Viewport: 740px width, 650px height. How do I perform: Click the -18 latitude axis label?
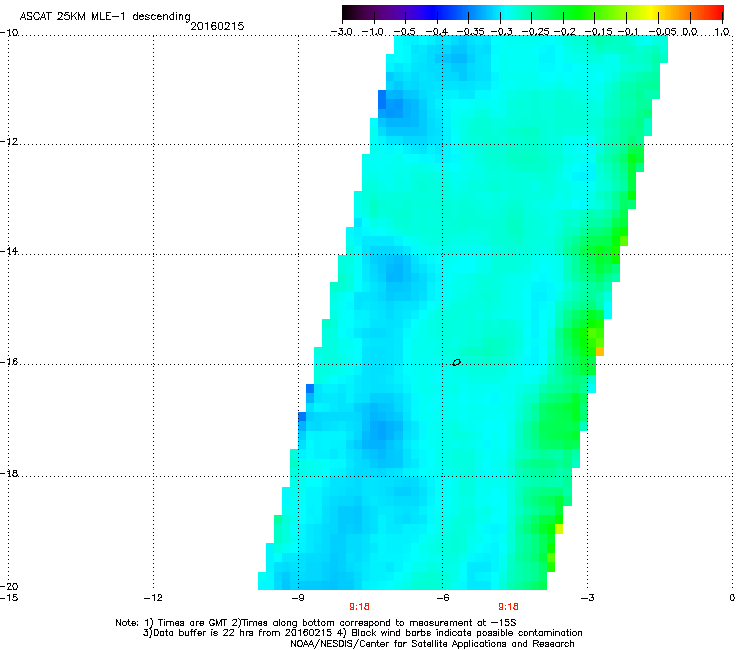tap(9, 473)
